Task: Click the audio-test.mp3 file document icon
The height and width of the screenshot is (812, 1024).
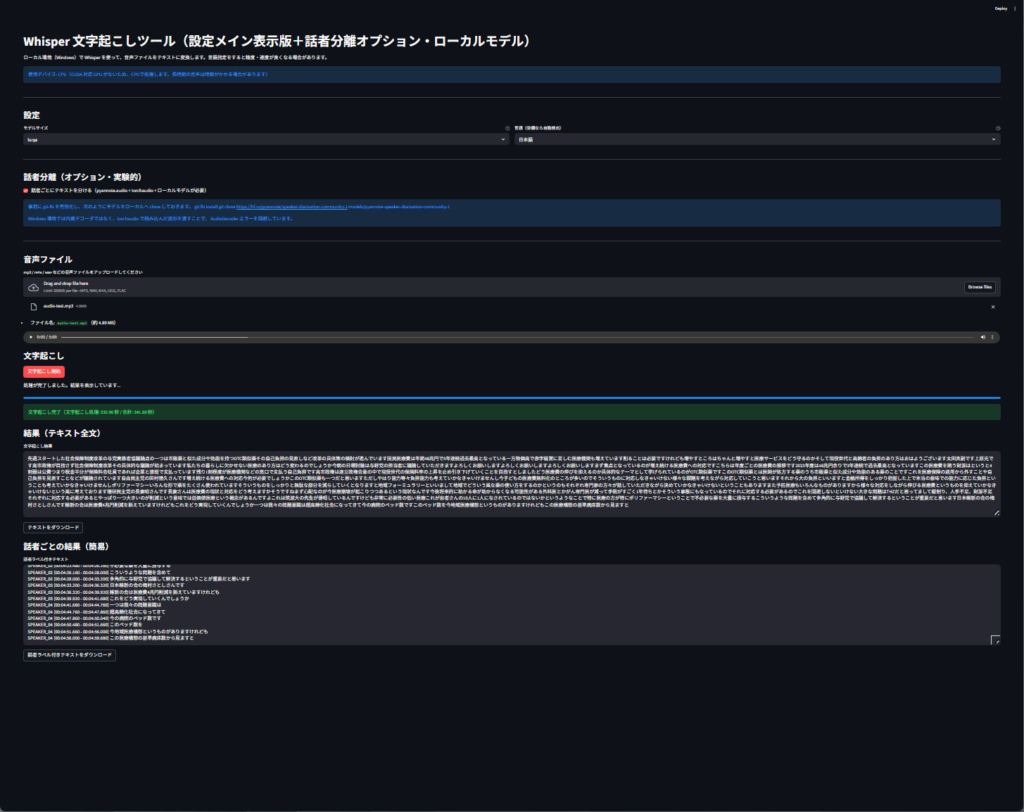Action: coord(33,306)
